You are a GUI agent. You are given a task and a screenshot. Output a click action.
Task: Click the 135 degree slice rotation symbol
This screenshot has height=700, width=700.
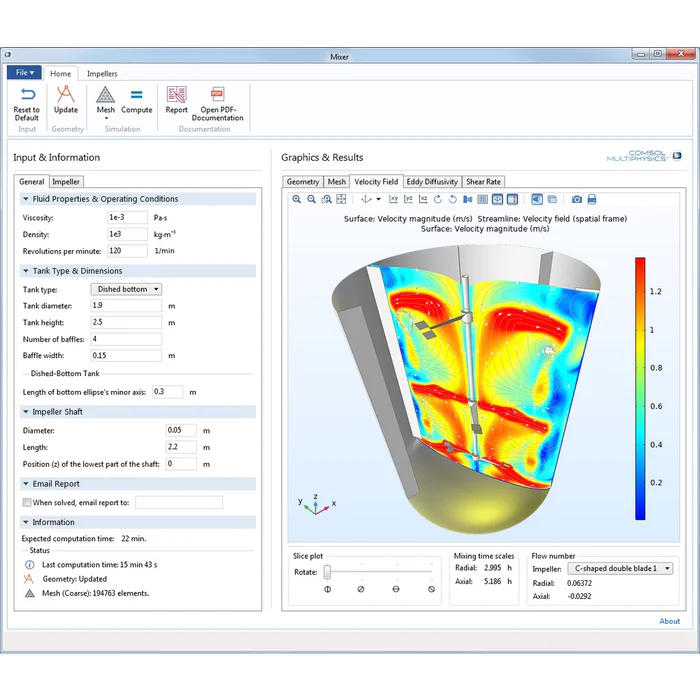click(431, 589)
